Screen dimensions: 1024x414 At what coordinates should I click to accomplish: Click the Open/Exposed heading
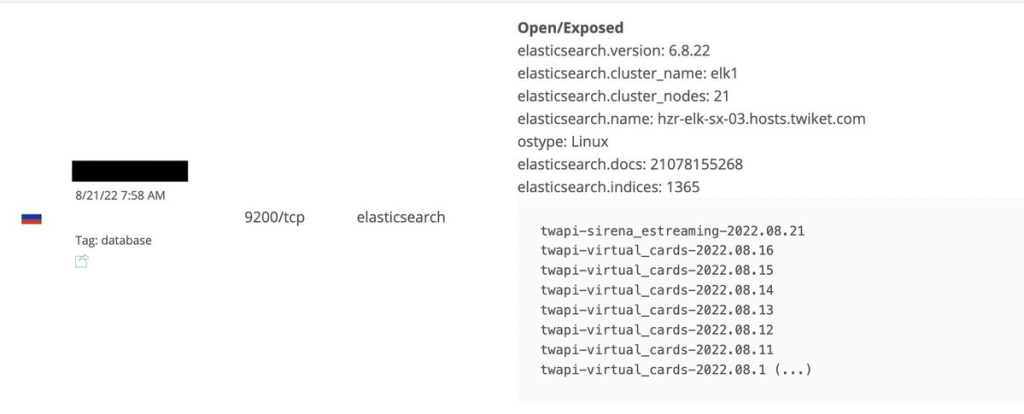click(x=570, y=28)
